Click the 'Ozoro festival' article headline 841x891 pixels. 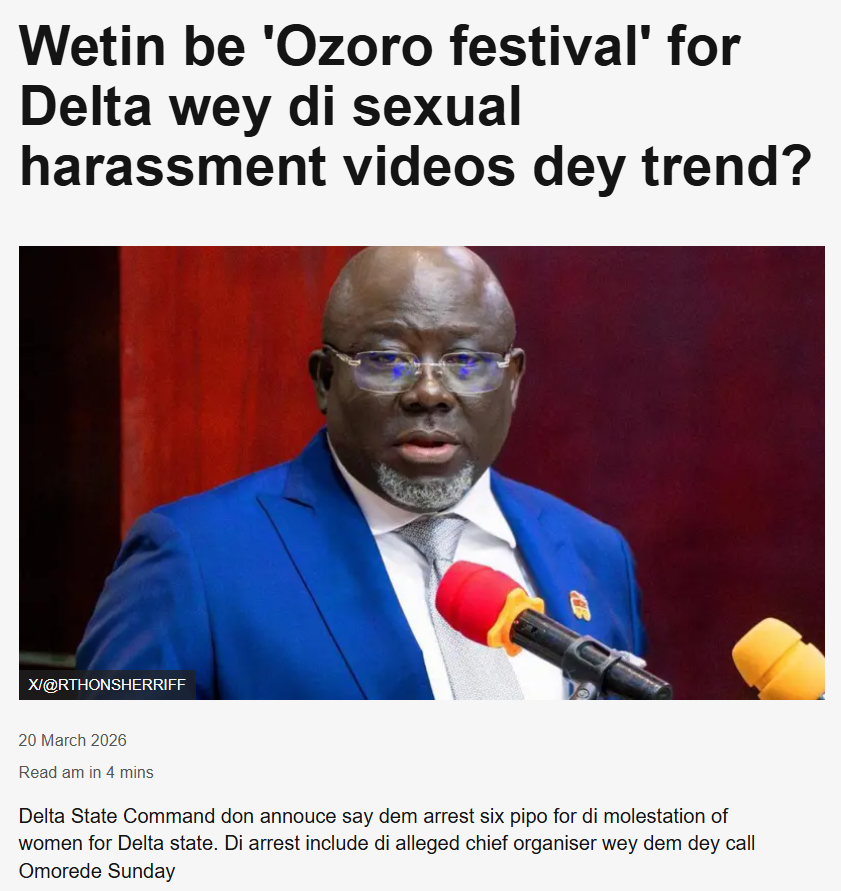[x=416, y=106]
